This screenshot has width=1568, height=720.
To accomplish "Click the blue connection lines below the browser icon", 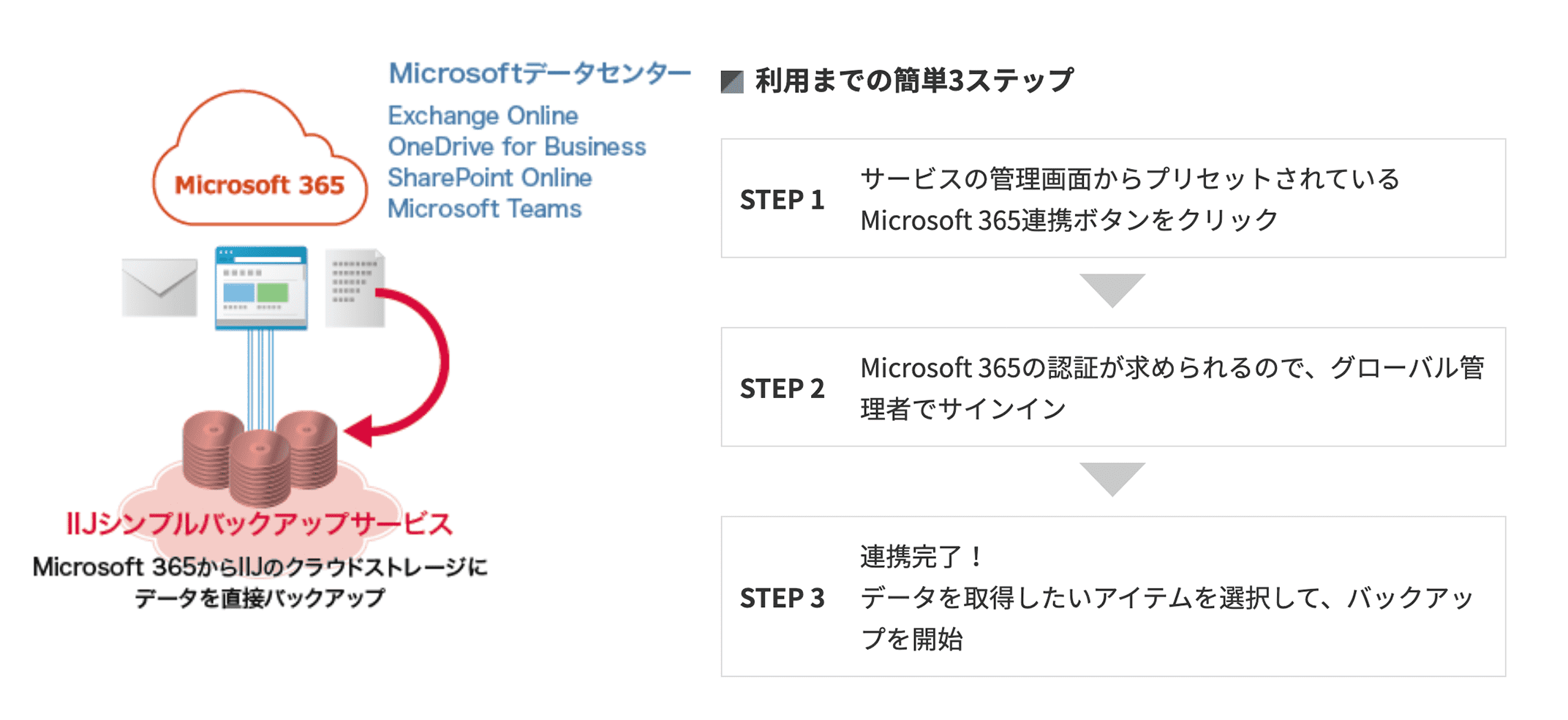I will point(261,377).
